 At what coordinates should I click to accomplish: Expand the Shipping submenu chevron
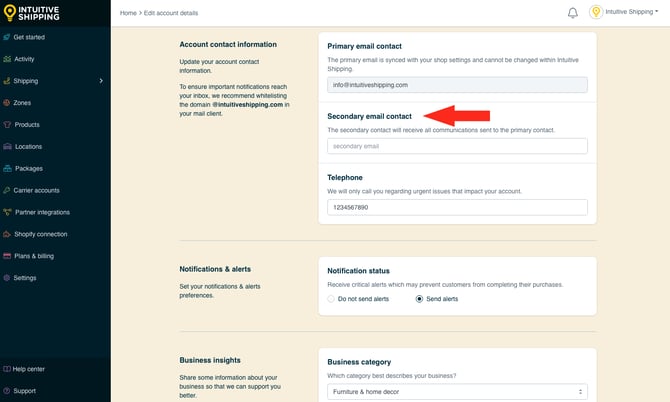pyautogui.click(x=101, y=81)
